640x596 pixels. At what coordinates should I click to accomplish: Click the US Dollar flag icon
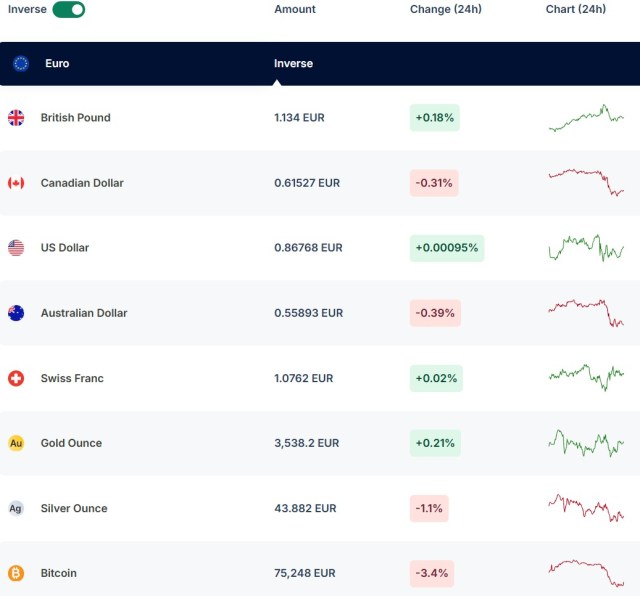point(16,248)
